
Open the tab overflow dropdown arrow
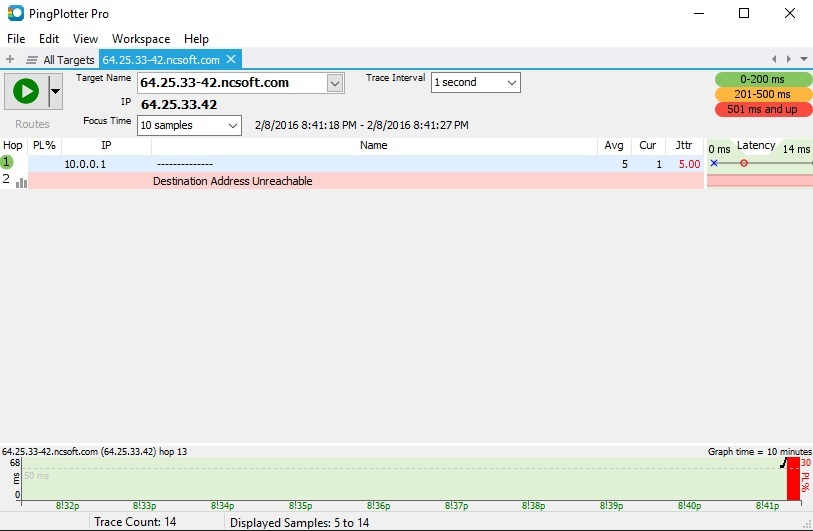click(804, 59)
